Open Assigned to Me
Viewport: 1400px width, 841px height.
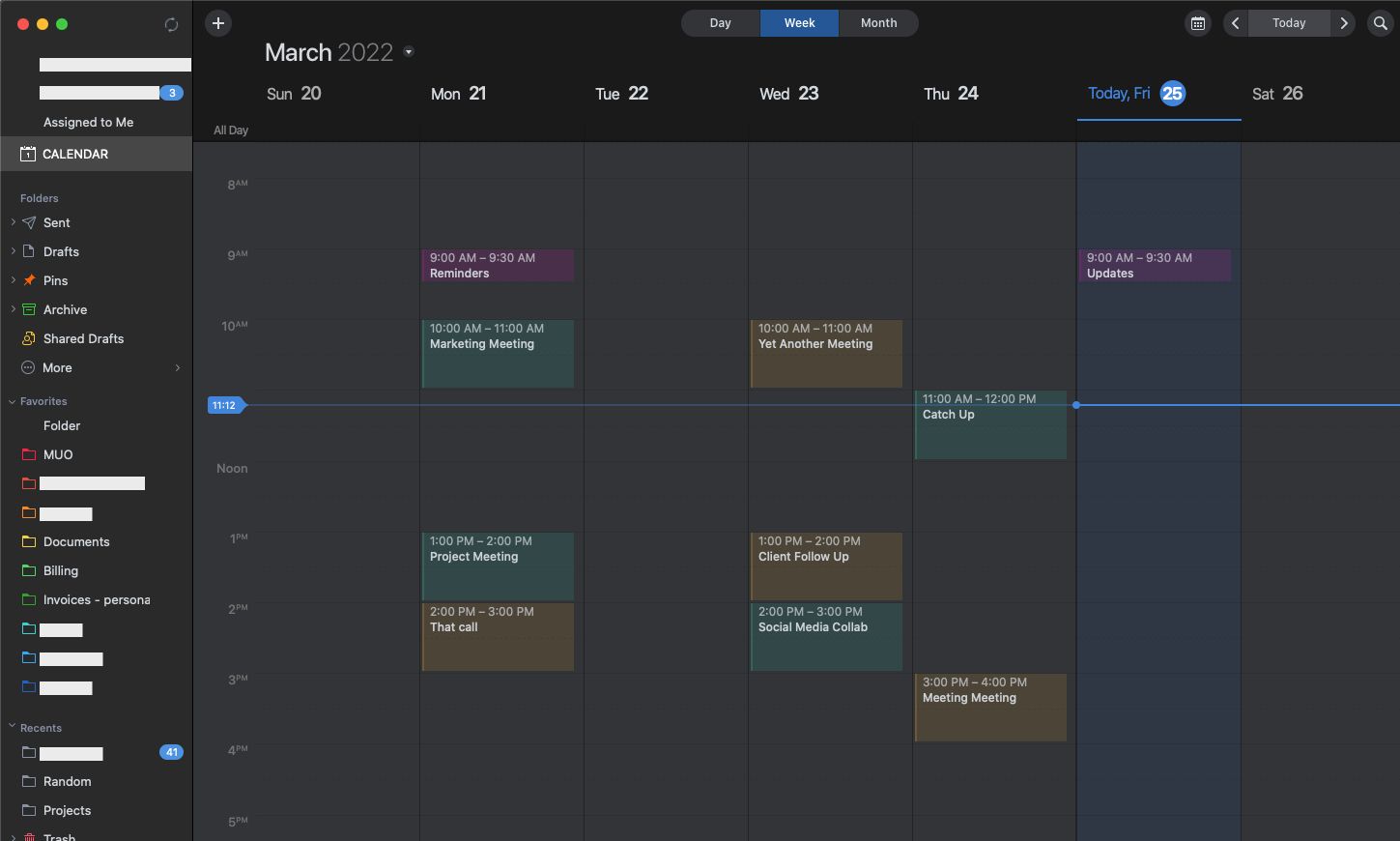88,122
